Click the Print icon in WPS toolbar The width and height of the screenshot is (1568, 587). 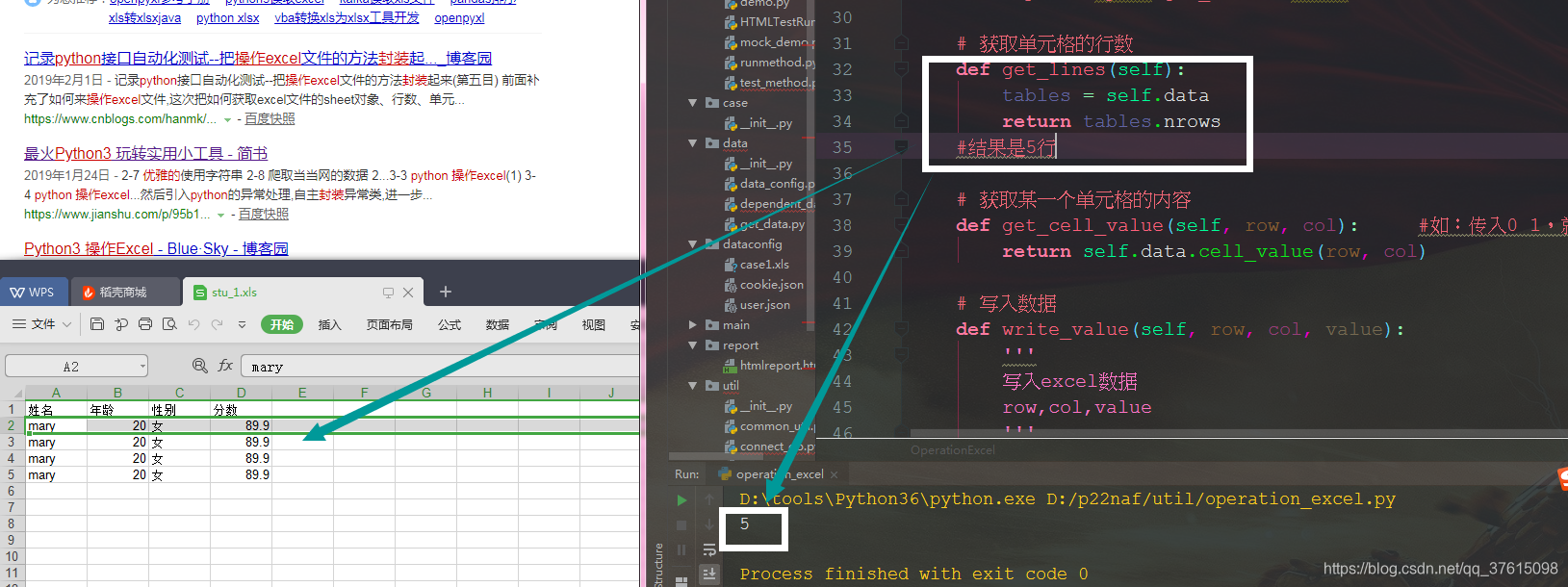click(x=145, y=324)
